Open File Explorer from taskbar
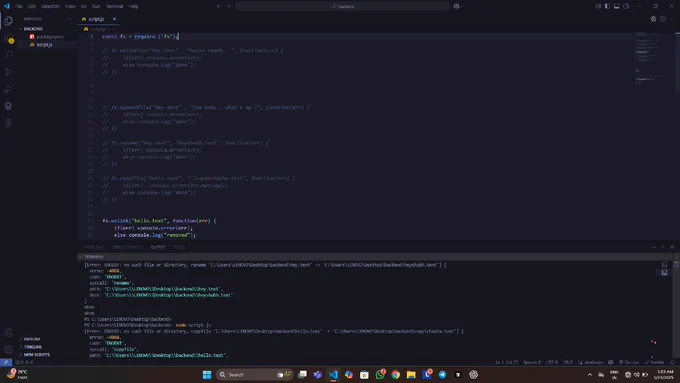 click(x=411, y=375)
